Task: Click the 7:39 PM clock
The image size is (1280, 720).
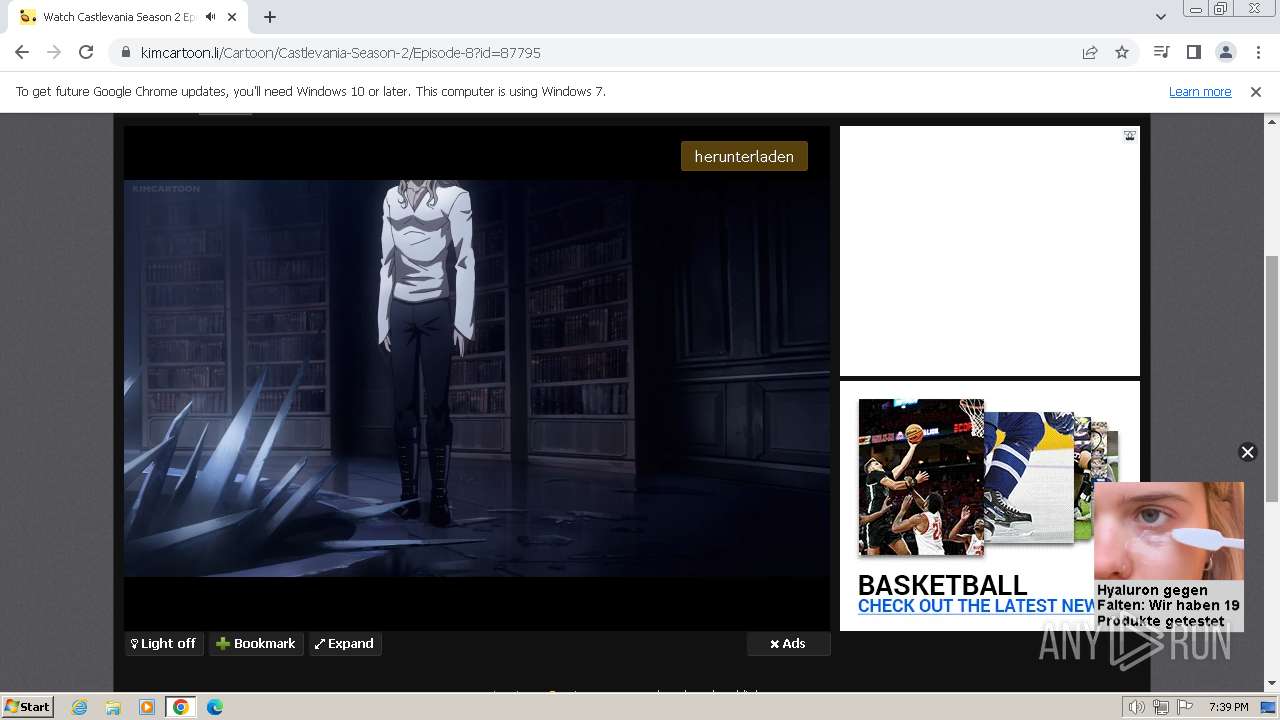Action: pyautogui.click(x=1228, y=707)
